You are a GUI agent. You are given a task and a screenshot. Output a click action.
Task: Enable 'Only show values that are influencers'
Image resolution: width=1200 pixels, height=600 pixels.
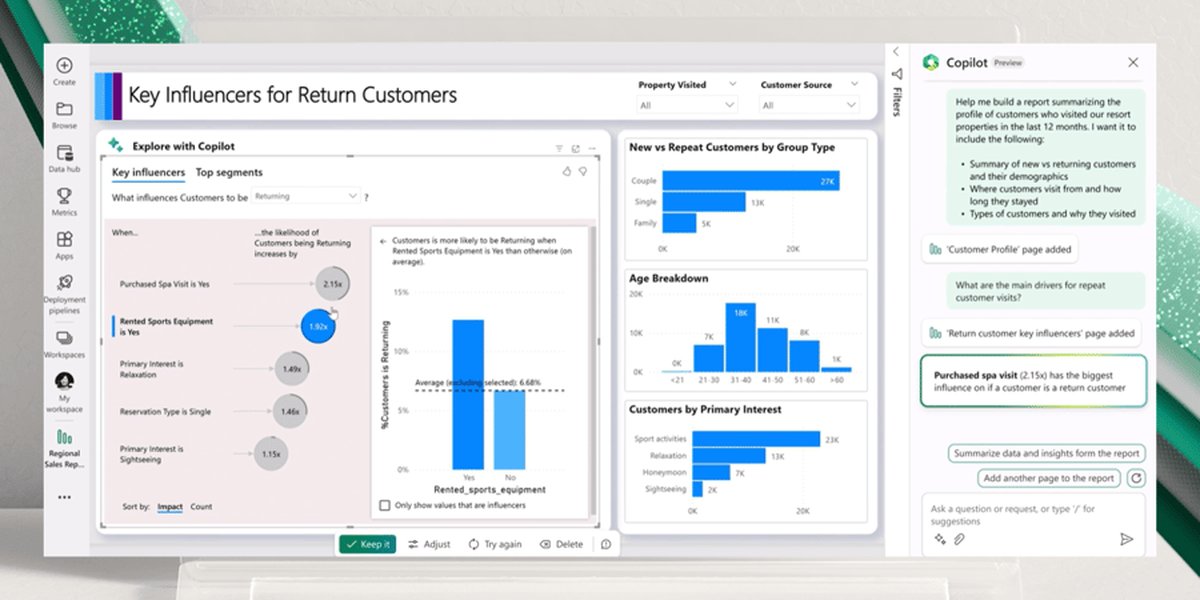[x=383, y=506]
